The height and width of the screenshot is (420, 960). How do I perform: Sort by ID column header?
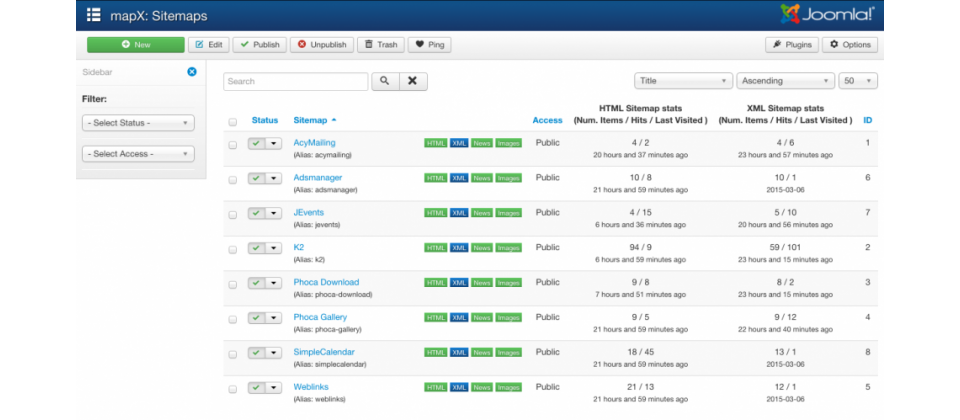click(868, 121)
